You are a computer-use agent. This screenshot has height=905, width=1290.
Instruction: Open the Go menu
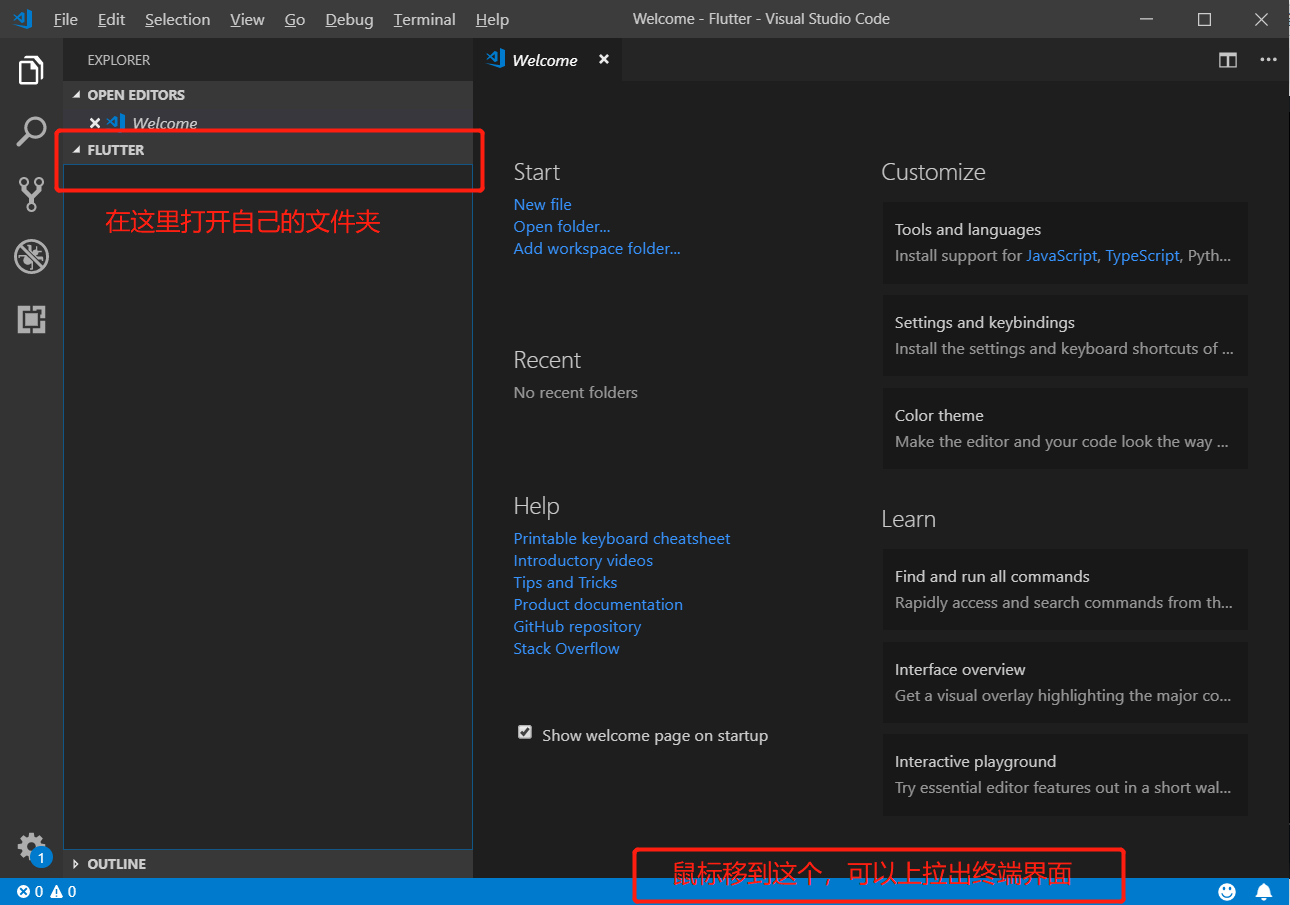click(295, 19)
